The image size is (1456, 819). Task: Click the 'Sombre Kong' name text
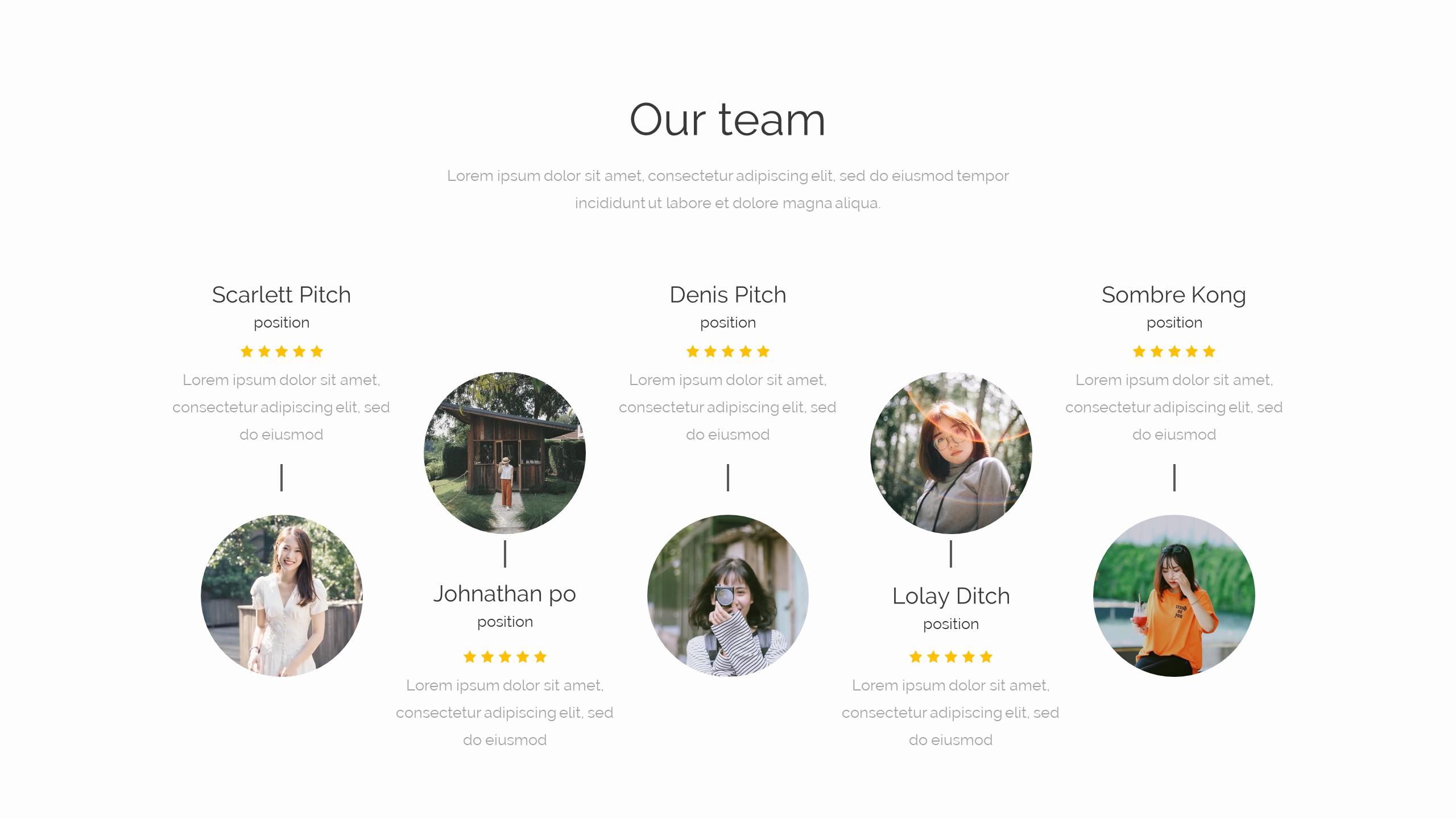click(x=1174, y=295)
